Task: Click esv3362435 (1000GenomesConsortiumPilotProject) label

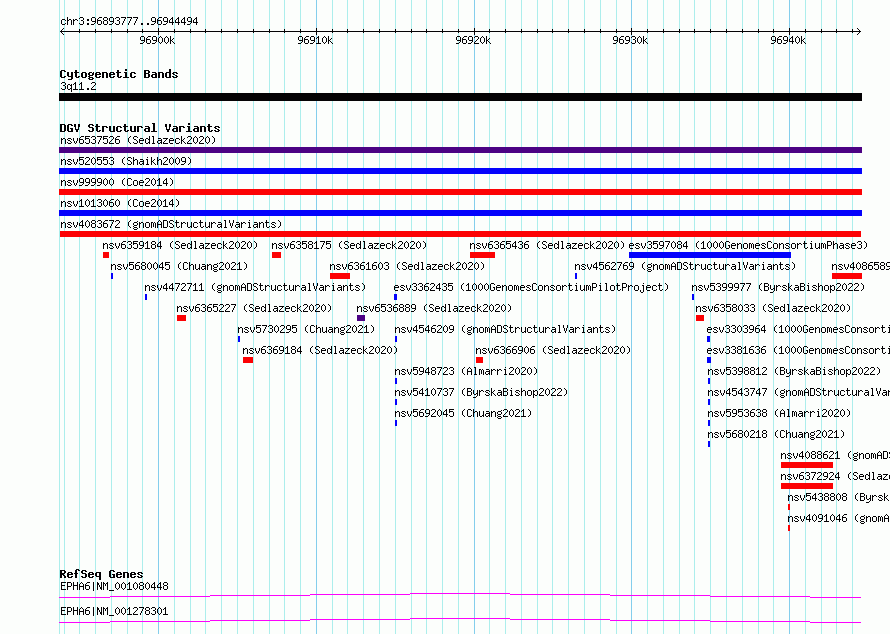Action: pyautogui.click(x=531, y=287)
